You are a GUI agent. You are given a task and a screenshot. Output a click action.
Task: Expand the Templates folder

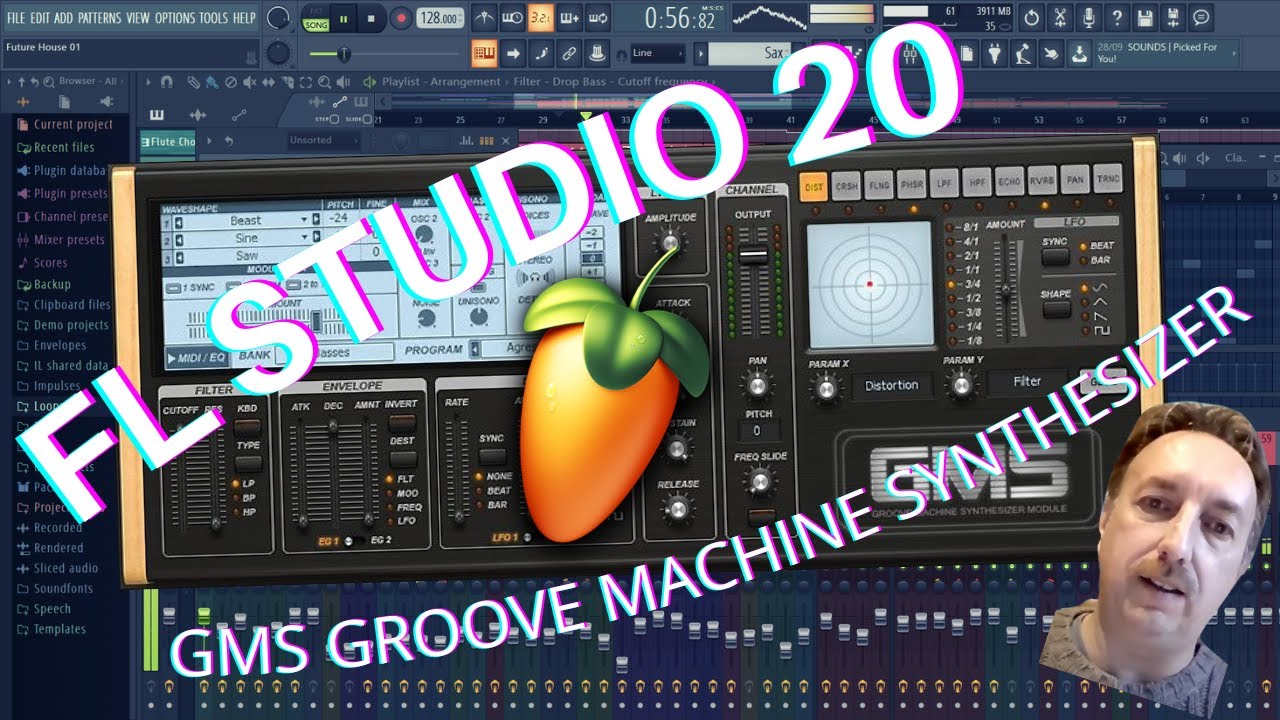(x=52, y=629)
